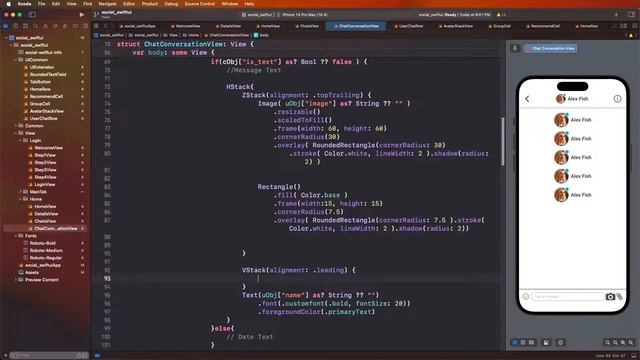Collapse the UICommon group
Image resolution: width=640 pixels, height=360 pixels.
pyautogui.click(x=16, y=60)
